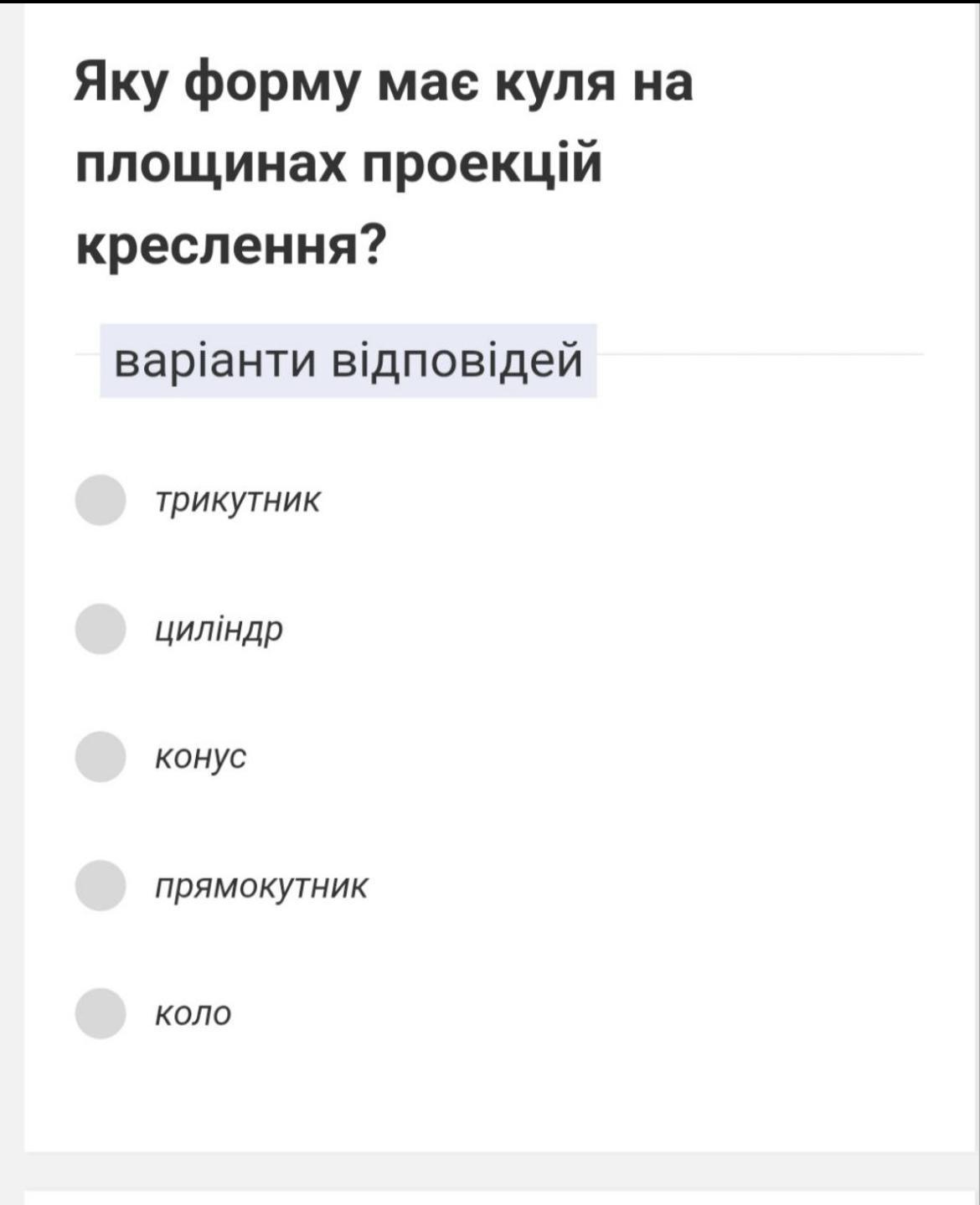Click the "трикутник" answer text
The width and height of the screenshot is (980, 1205).
point(238,502)
